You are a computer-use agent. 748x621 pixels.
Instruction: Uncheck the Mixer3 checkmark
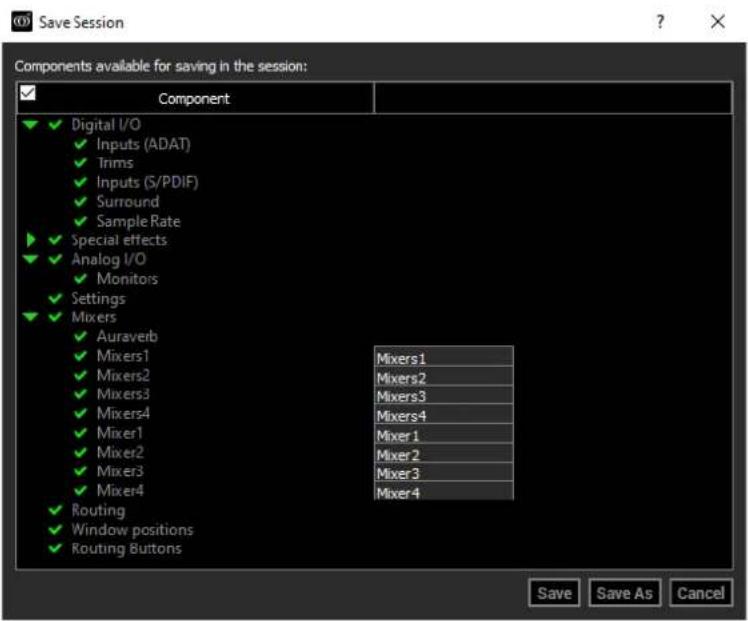(81, 471)
